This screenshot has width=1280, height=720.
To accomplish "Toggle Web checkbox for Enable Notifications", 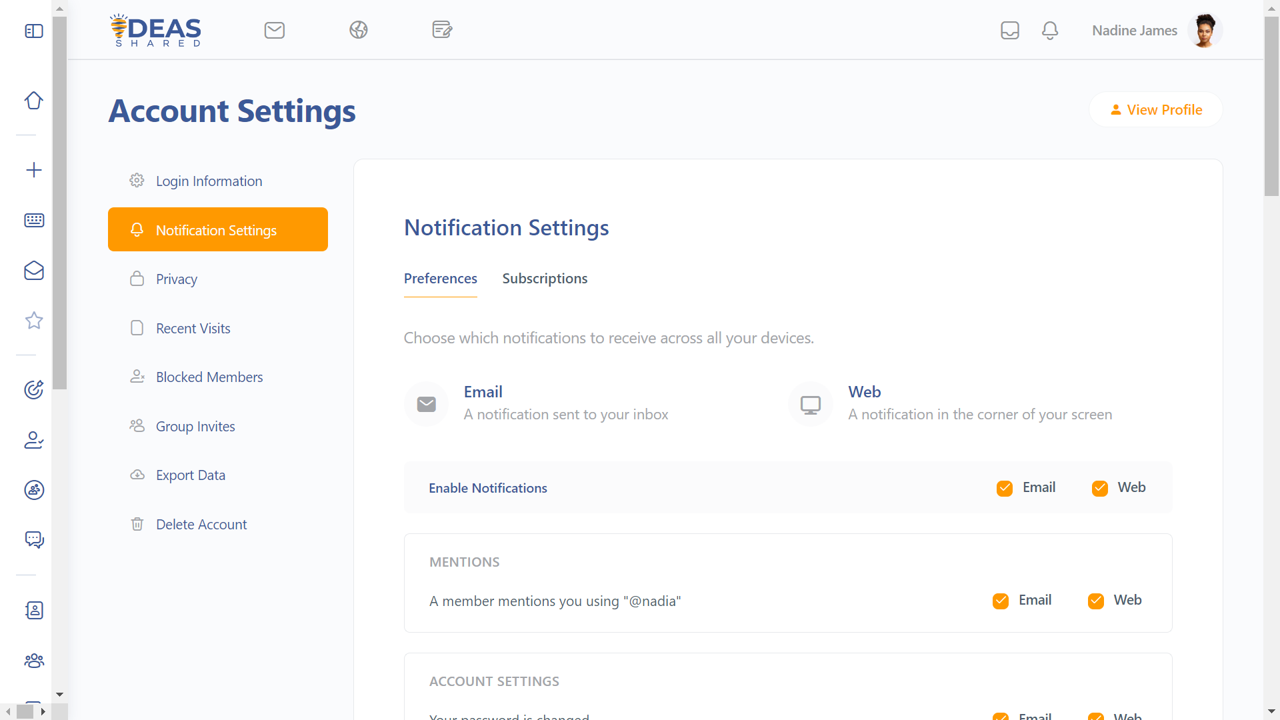I will (x=1100, y=488).
